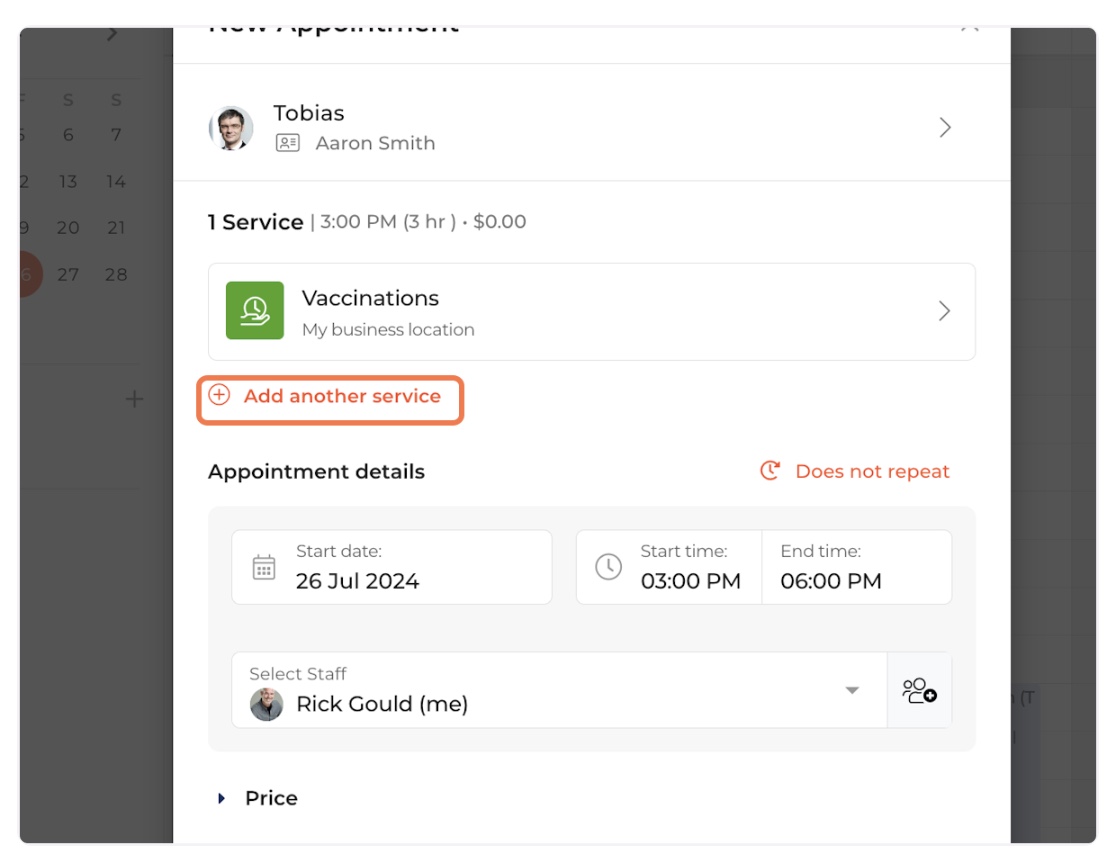Click Tobias's profile avatar photo

click(231, 128)
